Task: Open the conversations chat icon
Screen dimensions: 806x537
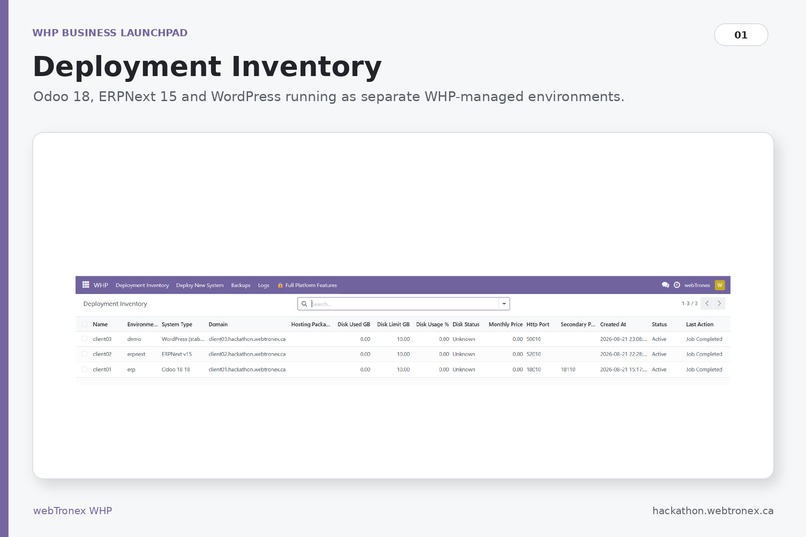Action: click(x=665, y=285)
